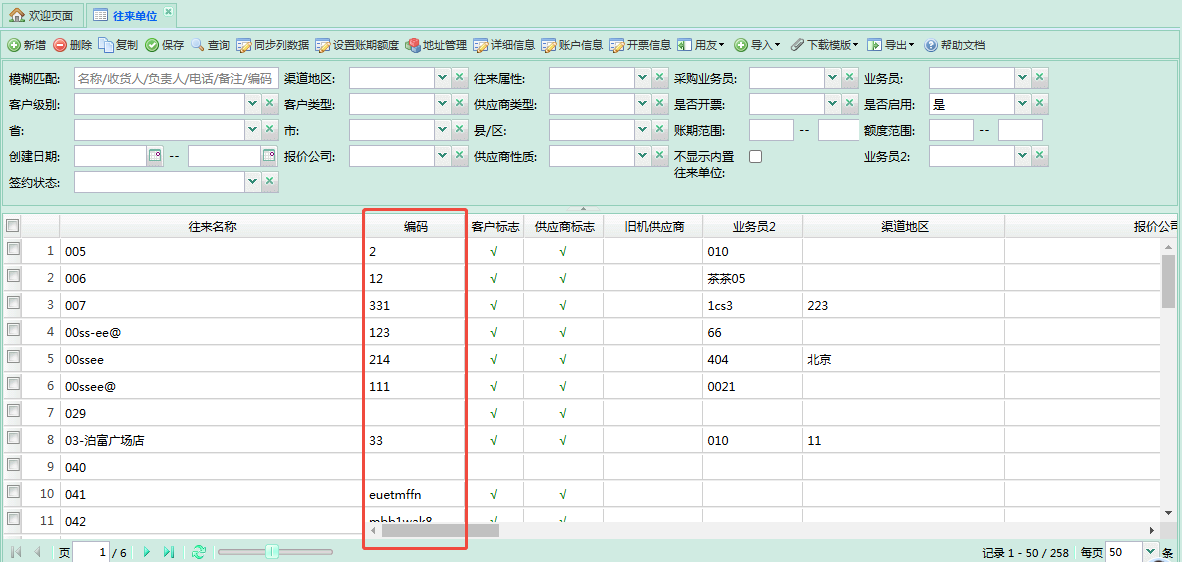Click the 查询 (search) magnifier icon
The image size is (1182, 562).
pos(198,45)
